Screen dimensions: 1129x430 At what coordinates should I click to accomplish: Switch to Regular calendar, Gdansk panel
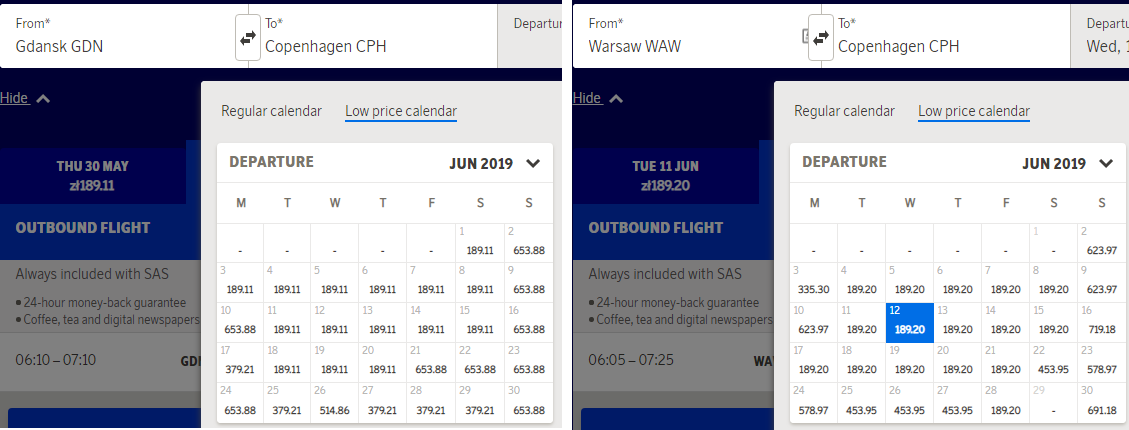[x=271, y=111]
